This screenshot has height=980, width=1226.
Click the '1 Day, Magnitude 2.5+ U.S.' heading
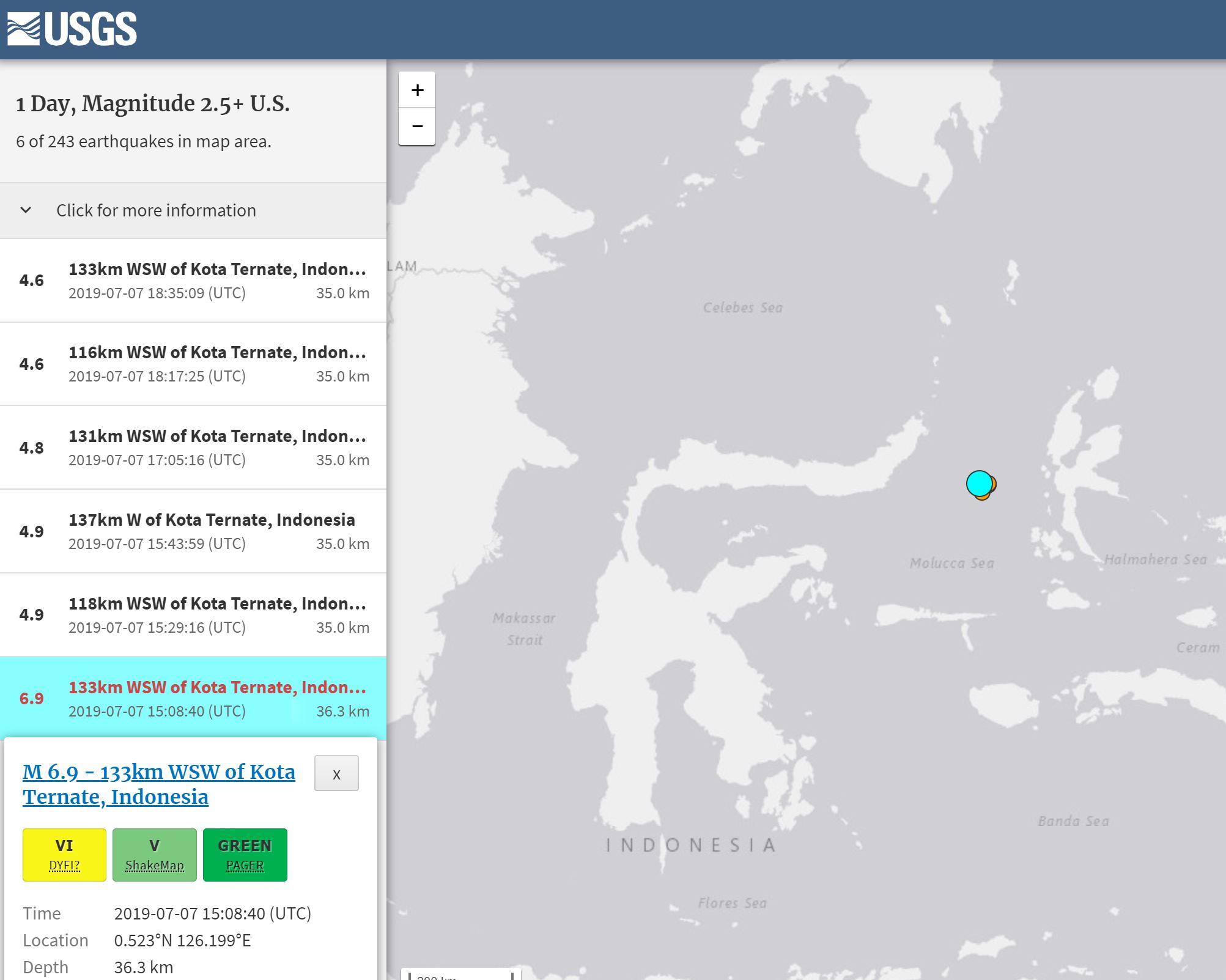(153, 104)
